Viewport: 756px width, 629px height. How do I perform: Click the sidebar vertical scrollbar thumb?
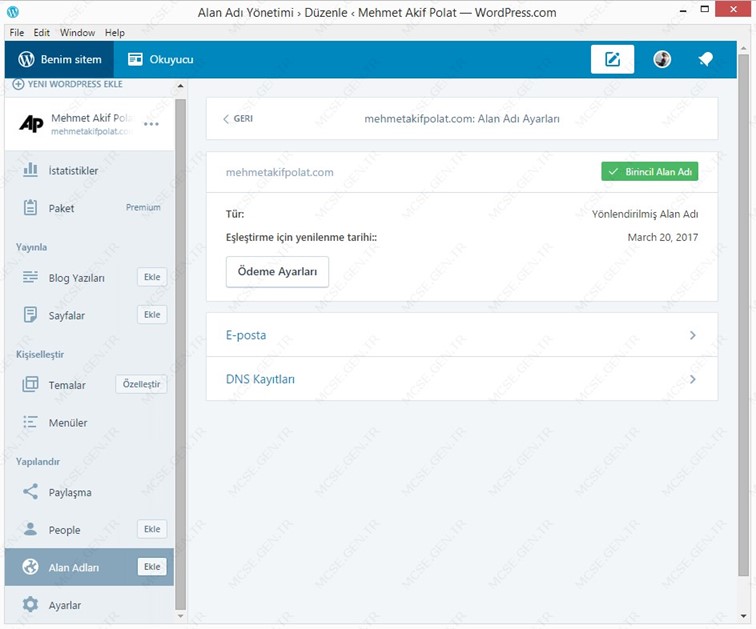pyautogui.click(x=180, y=354)
